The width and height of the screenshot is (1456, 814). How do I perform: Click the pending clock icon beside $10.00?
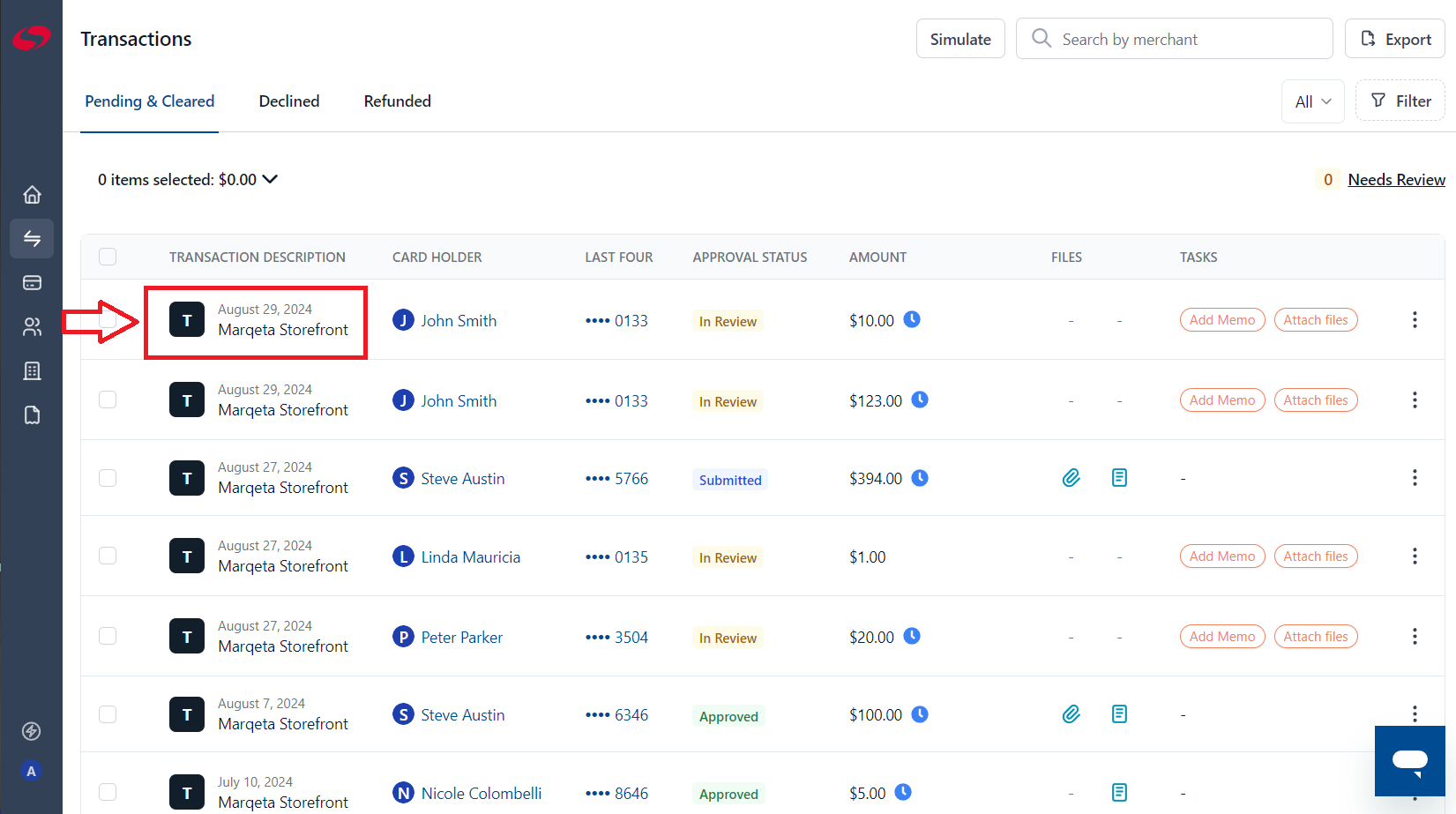pos(912,319)
